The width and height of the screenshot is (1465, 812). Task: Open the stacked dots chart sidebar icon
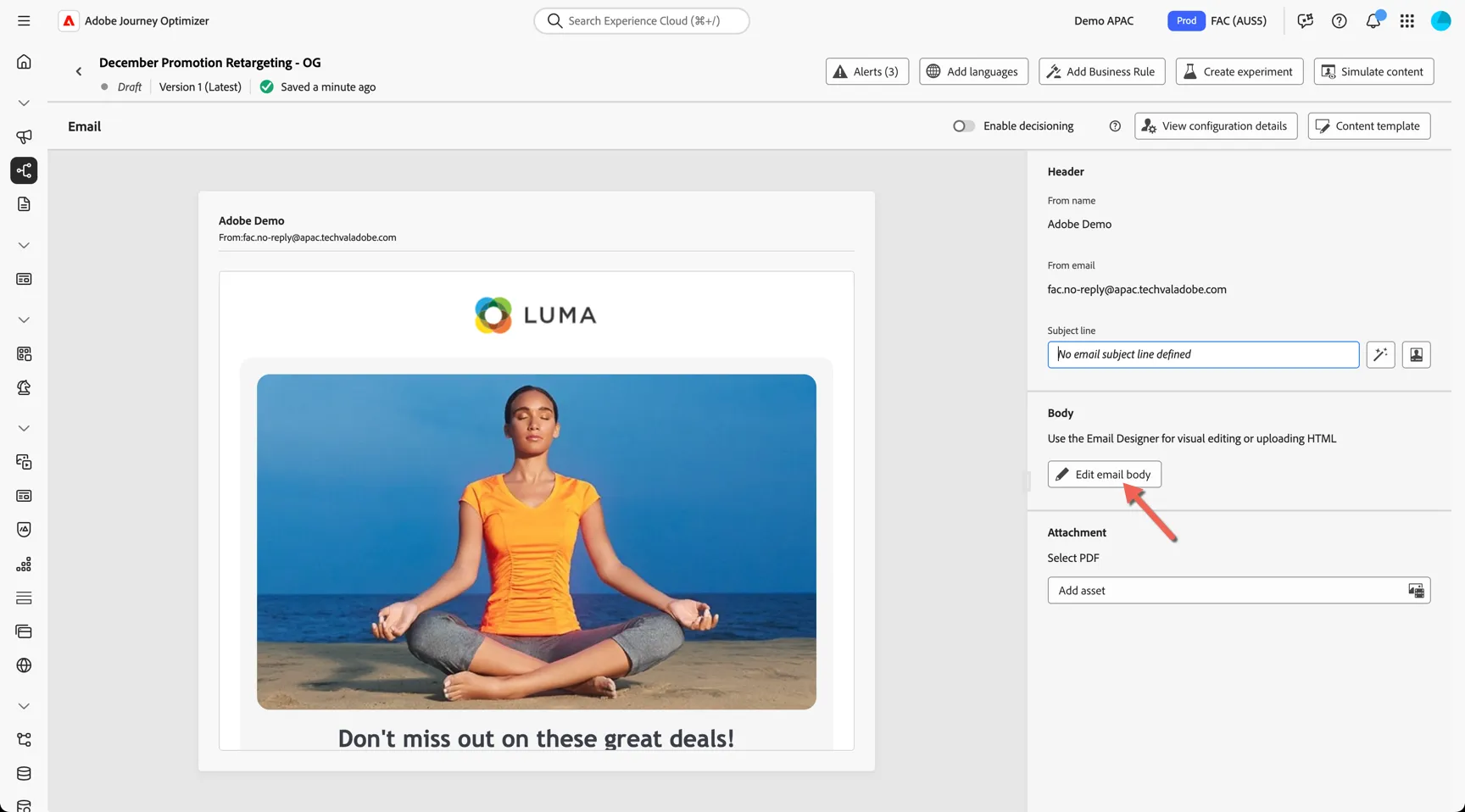[x=24, y=564]
